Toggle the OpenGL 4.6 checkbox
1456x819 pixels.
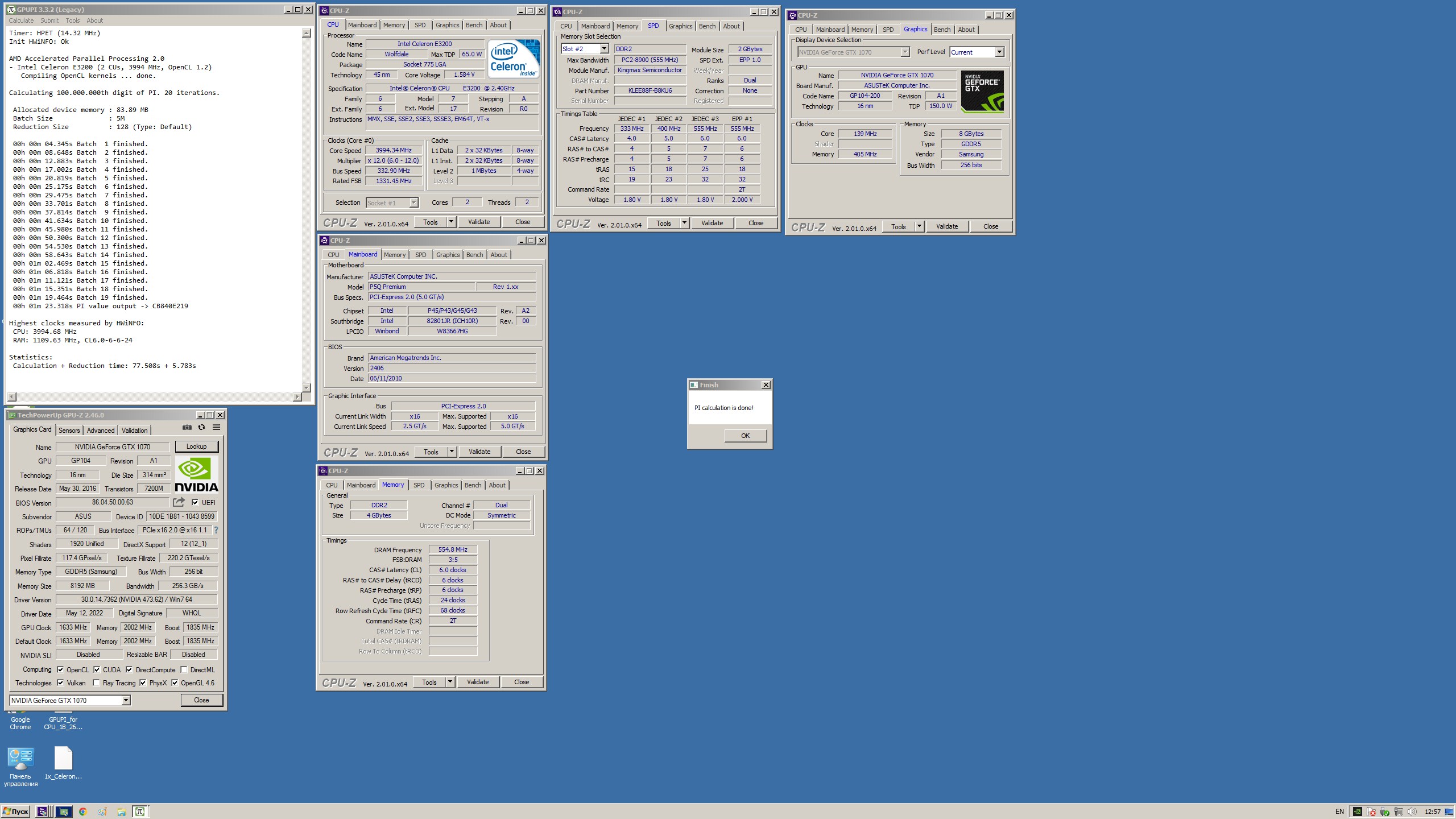coord(175,682)
